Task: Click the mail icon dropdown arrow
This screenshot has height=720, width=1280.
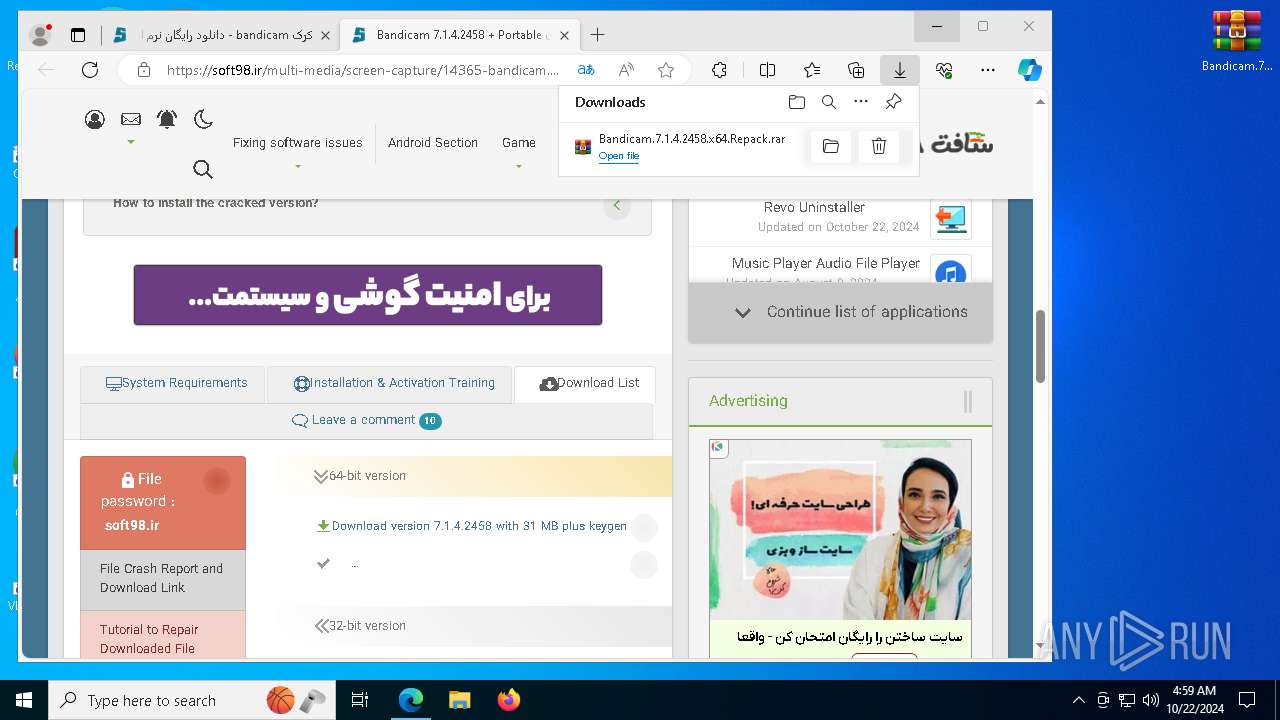Action: coord(131,142)
